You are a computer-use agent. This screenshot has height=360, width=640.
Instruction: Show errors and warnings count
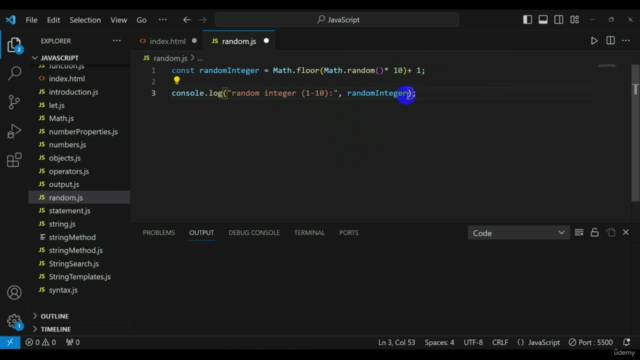pyautogui.click(x=40, y=342)
